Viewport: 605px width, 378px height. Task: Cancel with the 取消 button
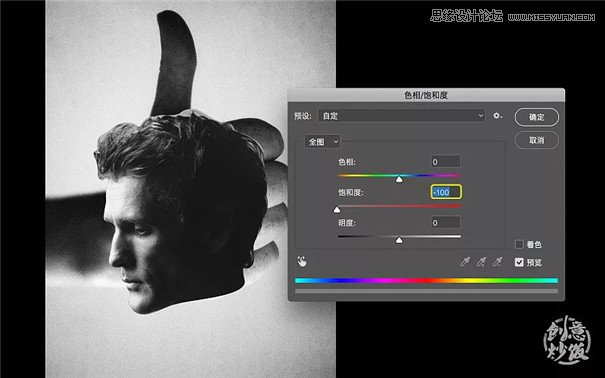(x=536, y=140)
